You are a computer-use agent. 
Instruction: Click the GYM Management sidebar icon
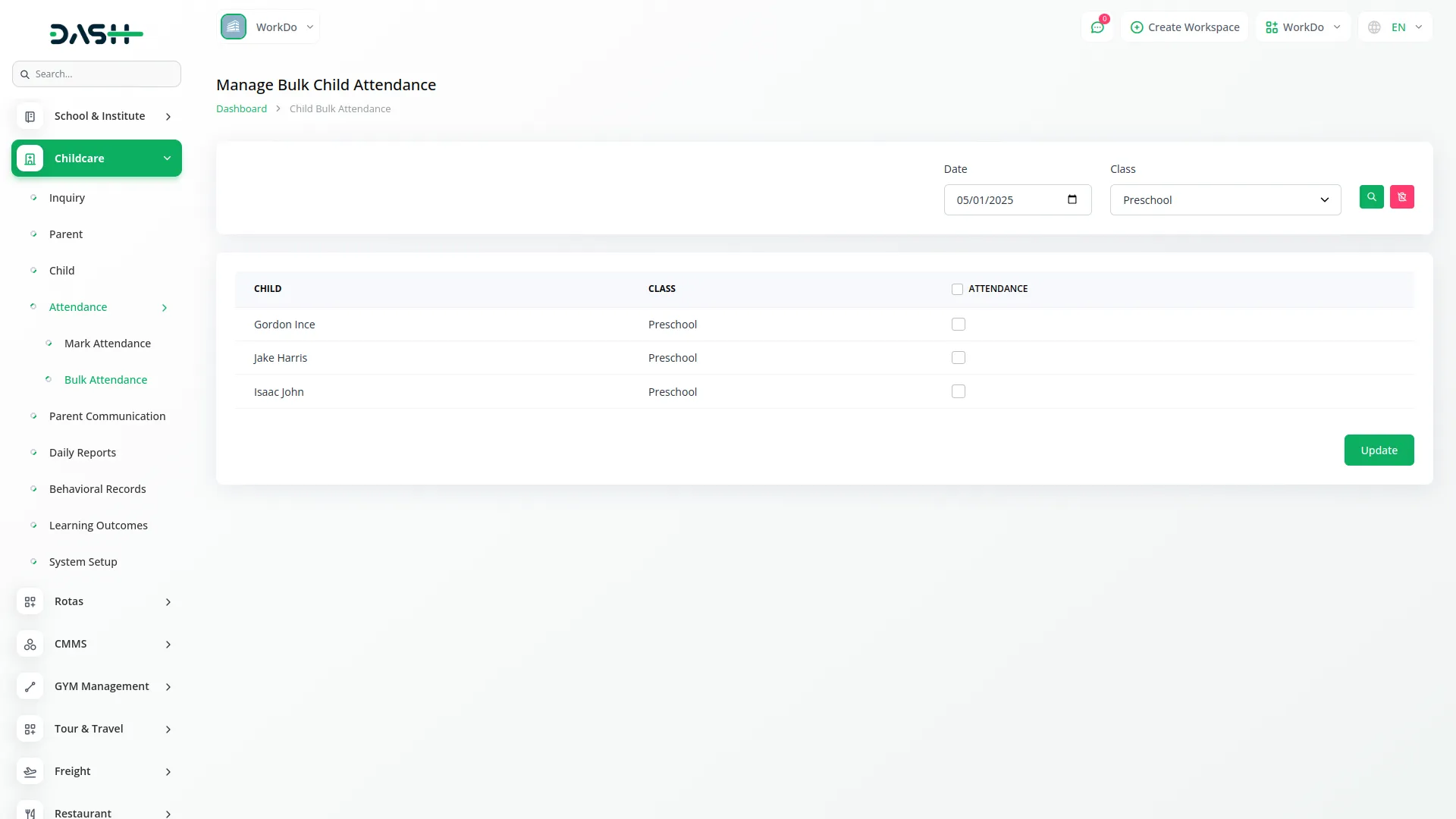pos(30,686)
